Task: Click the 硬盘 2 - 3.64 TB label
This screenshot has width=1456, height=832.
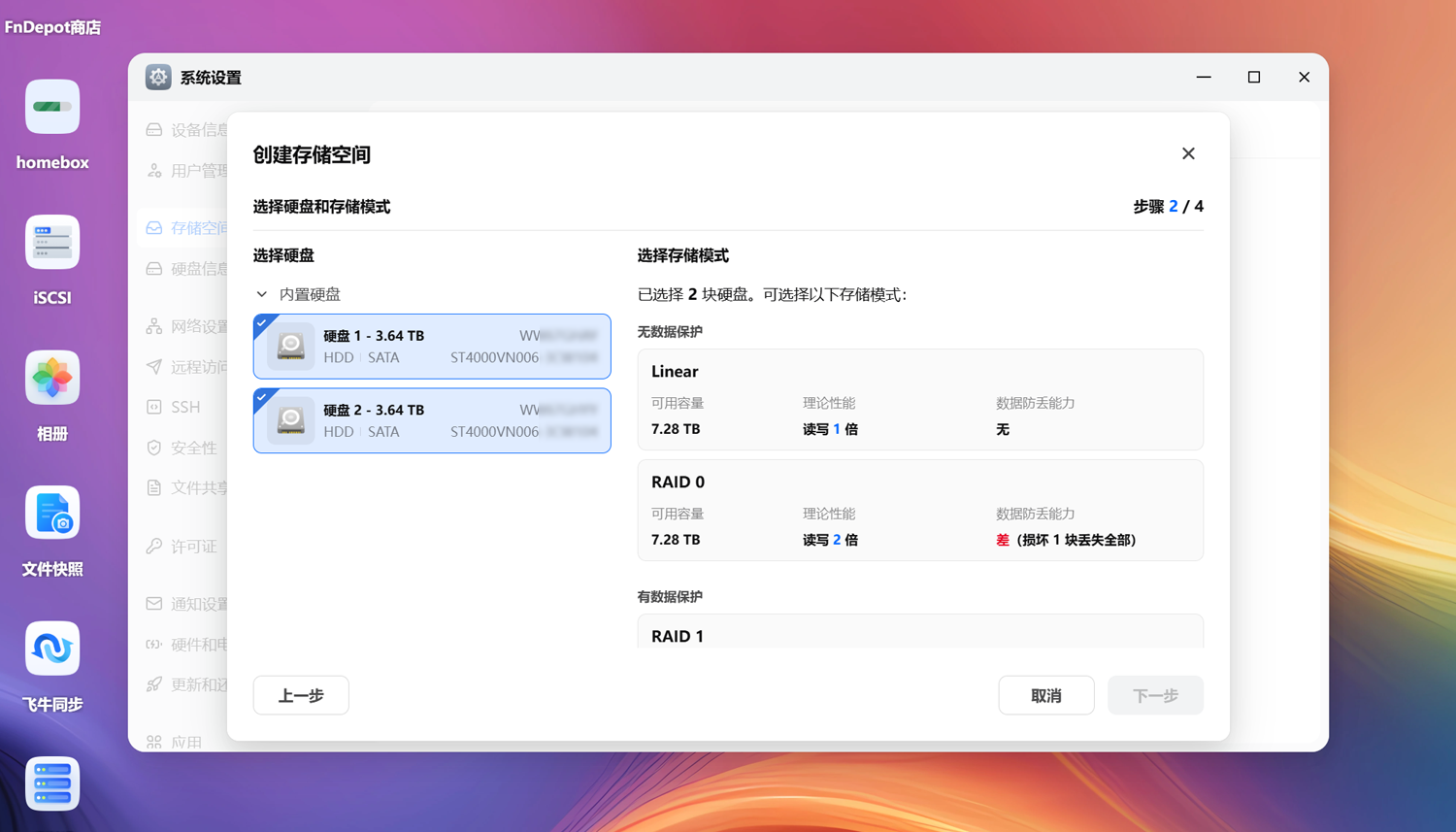Action: click(x=374, y=410)
